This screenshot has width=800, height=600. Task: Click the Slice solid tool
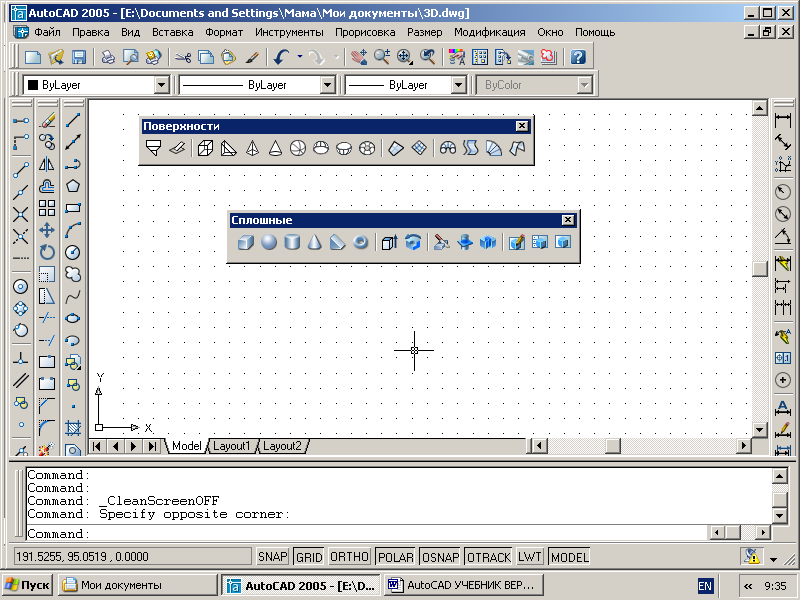[442, 242]
